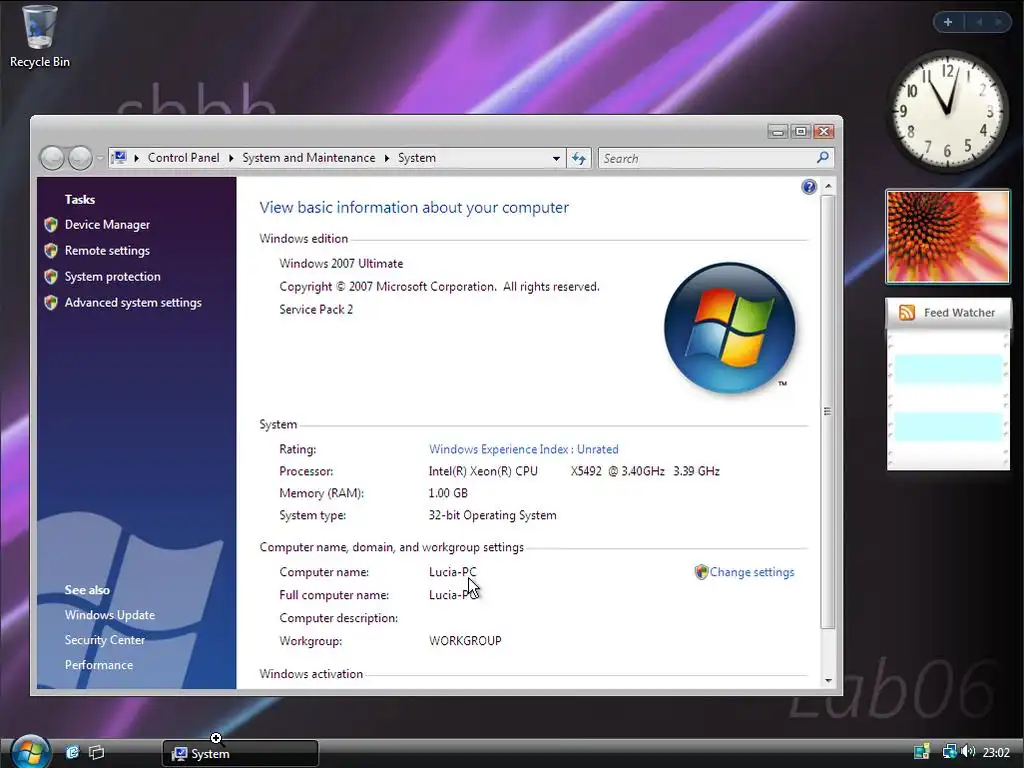1024x768 pixels.
Task: Expand the arrow after System and Maintenance breadcrumb
Action: (387, 158)
